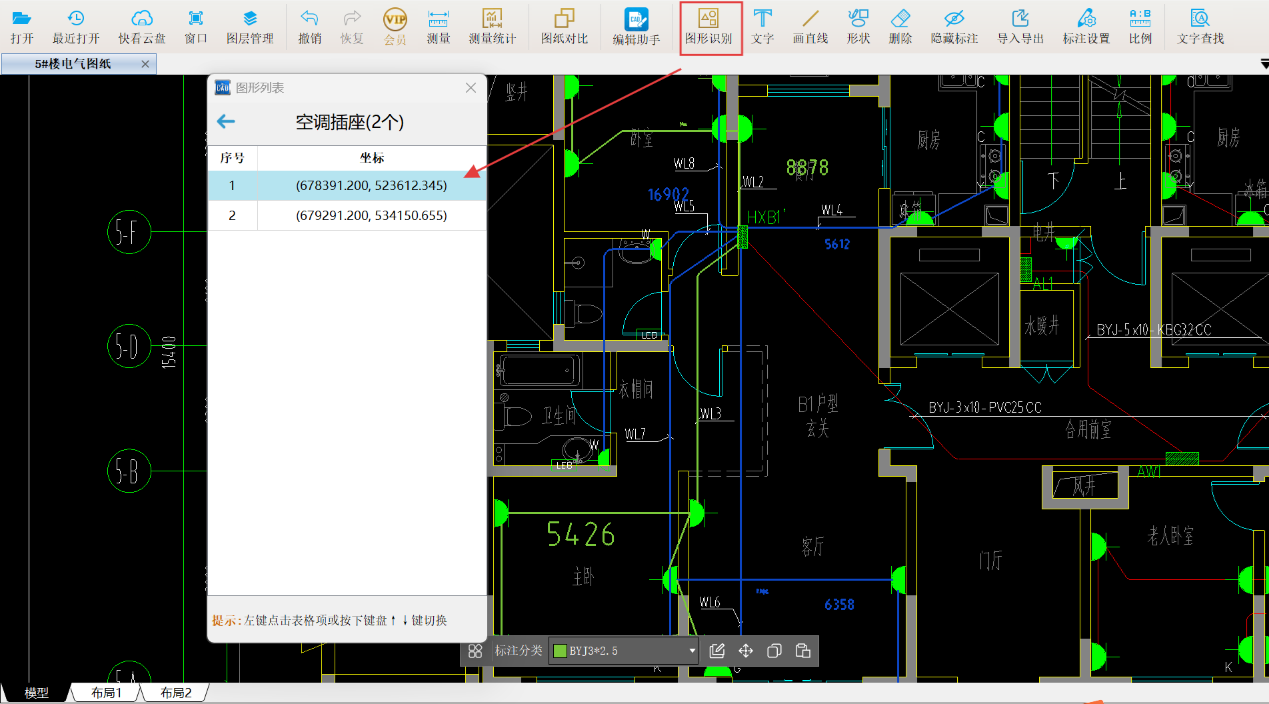
Task: Click the edit annotation icon in bottom toolbar
Action: click(717, 651)
